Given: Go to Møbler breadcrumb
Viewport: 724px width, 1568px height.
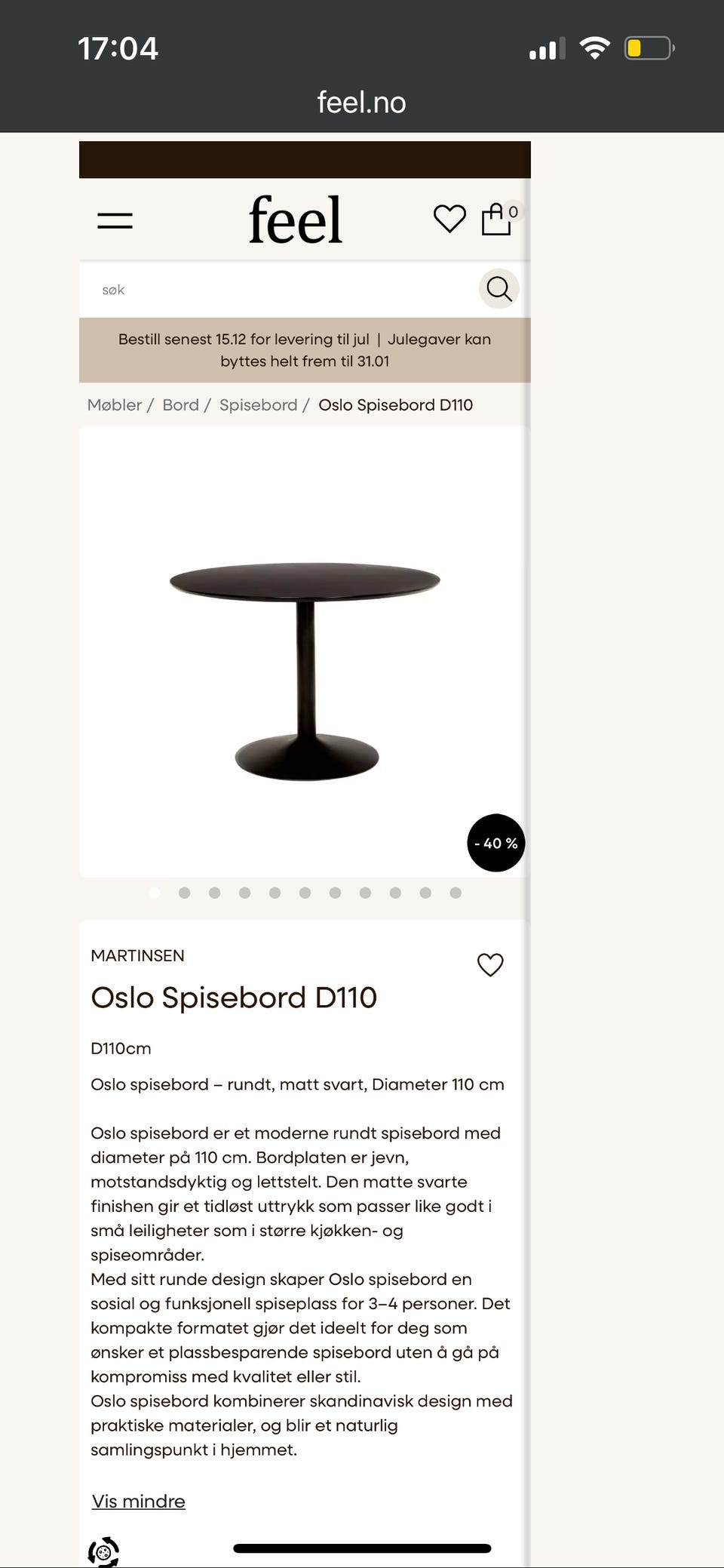Looking at the screenshot, I should [115, 405].
